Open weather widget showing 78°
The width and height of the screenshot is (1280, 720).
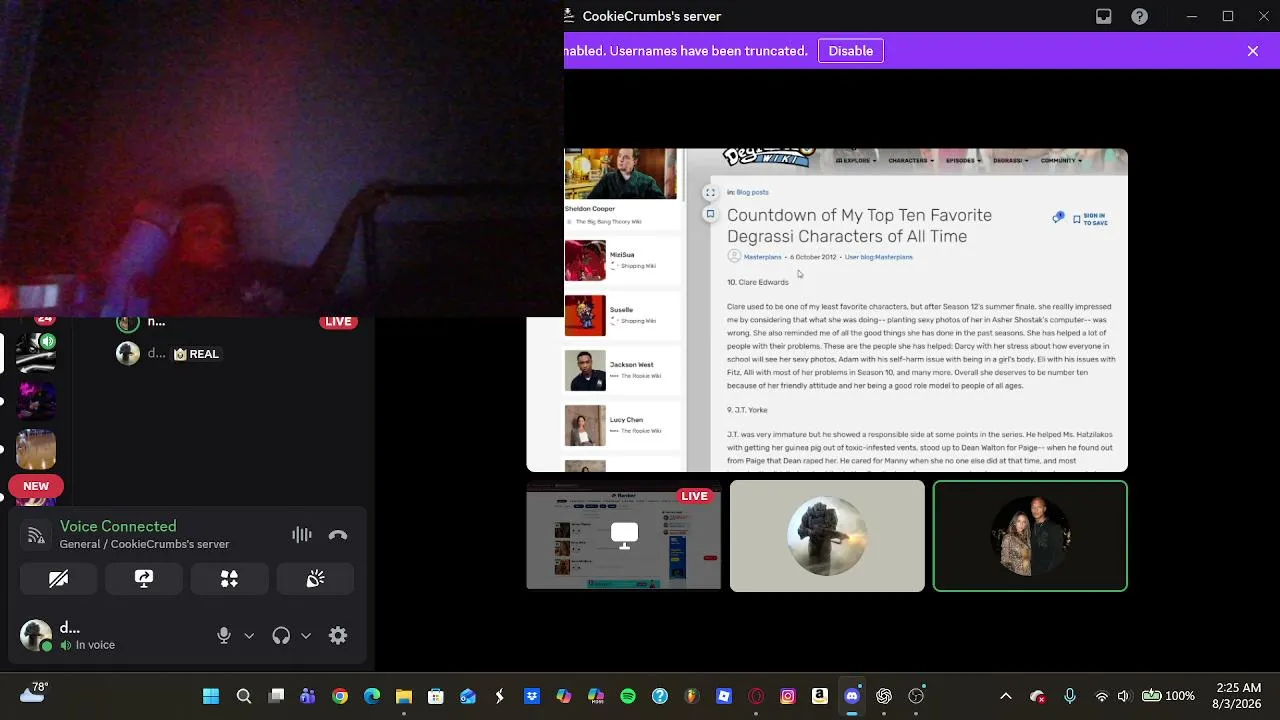32,693
